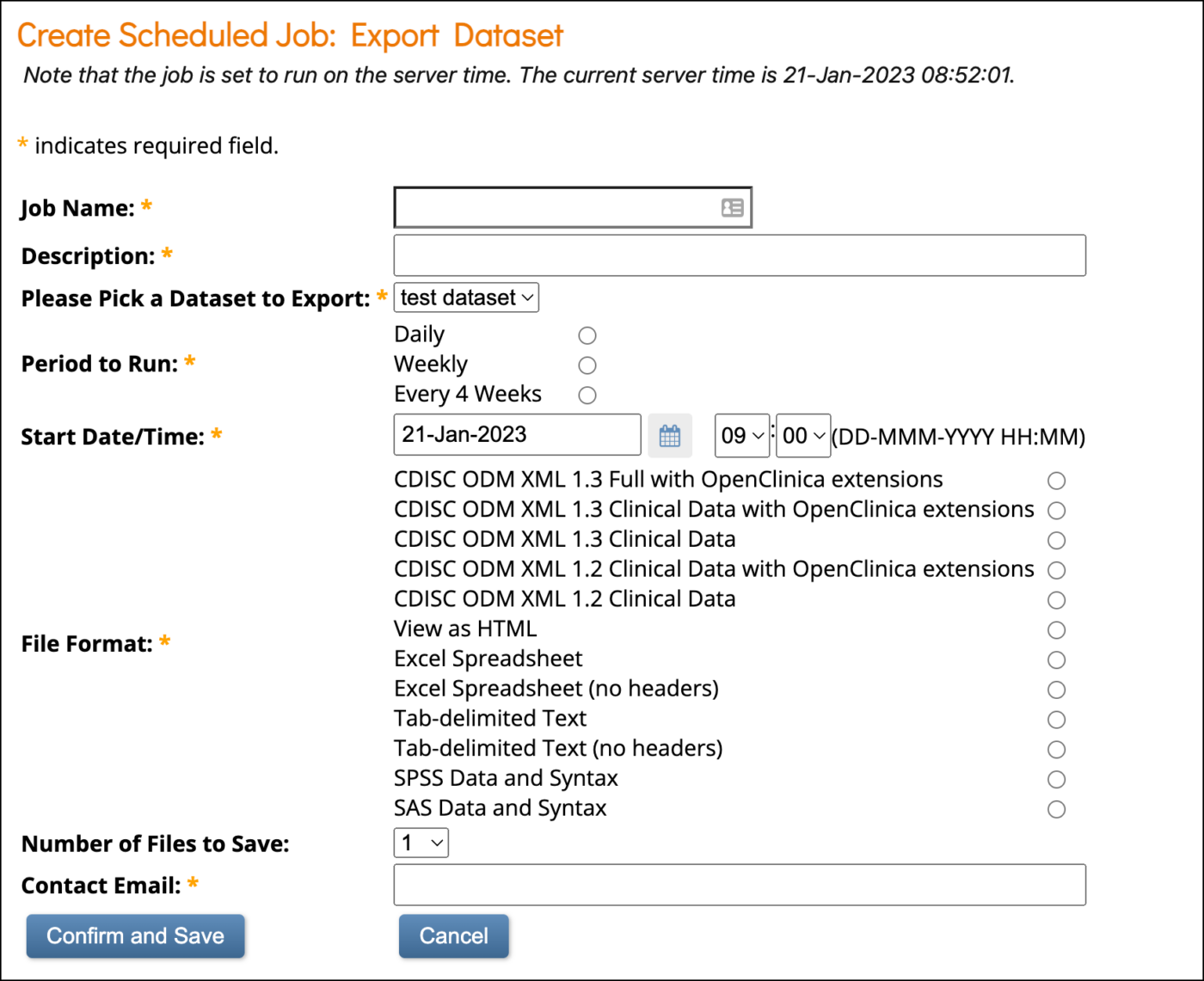The width and height of the screenshot is (1204, 981).
Task: Select SAS Data and Syntax format
Action: tap(1056, 809)
